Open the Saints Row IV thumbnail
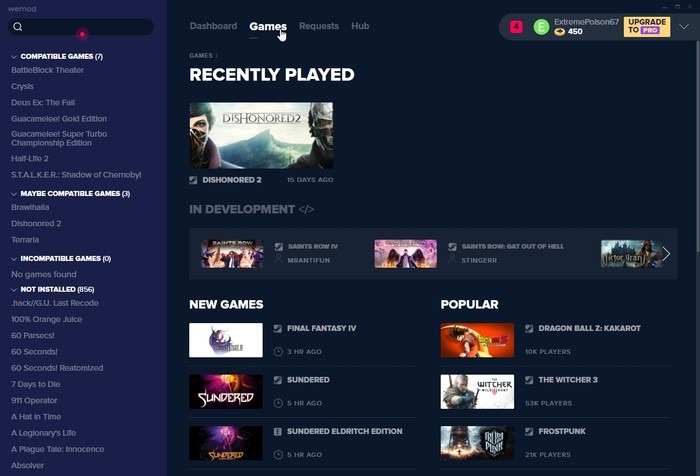 232,254
